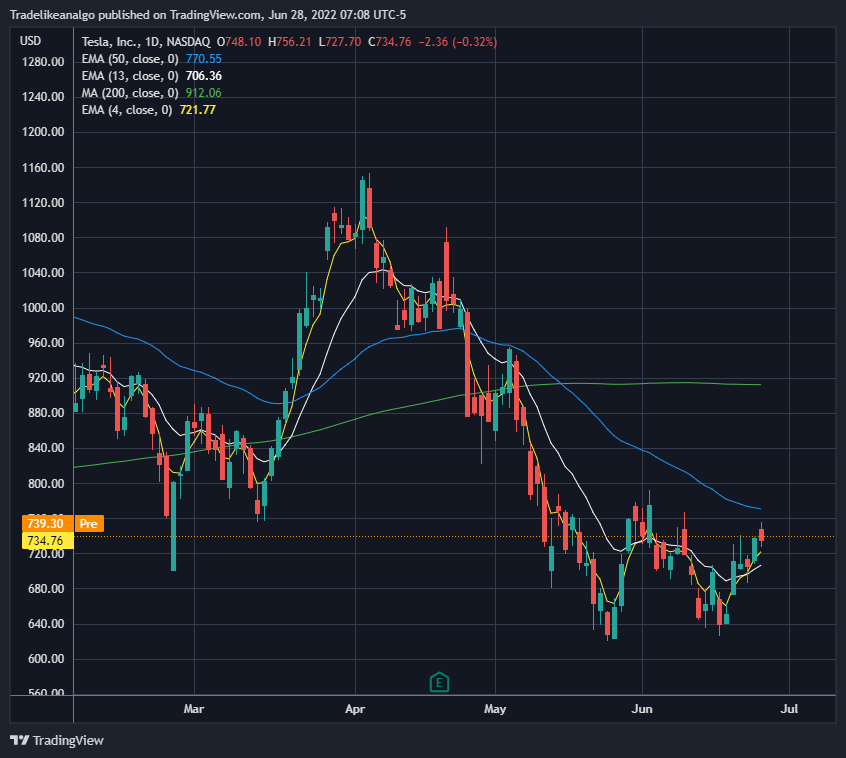Screen dimensions: 846x758
Task: Click the publish header text at top
Action: point(208,15)
